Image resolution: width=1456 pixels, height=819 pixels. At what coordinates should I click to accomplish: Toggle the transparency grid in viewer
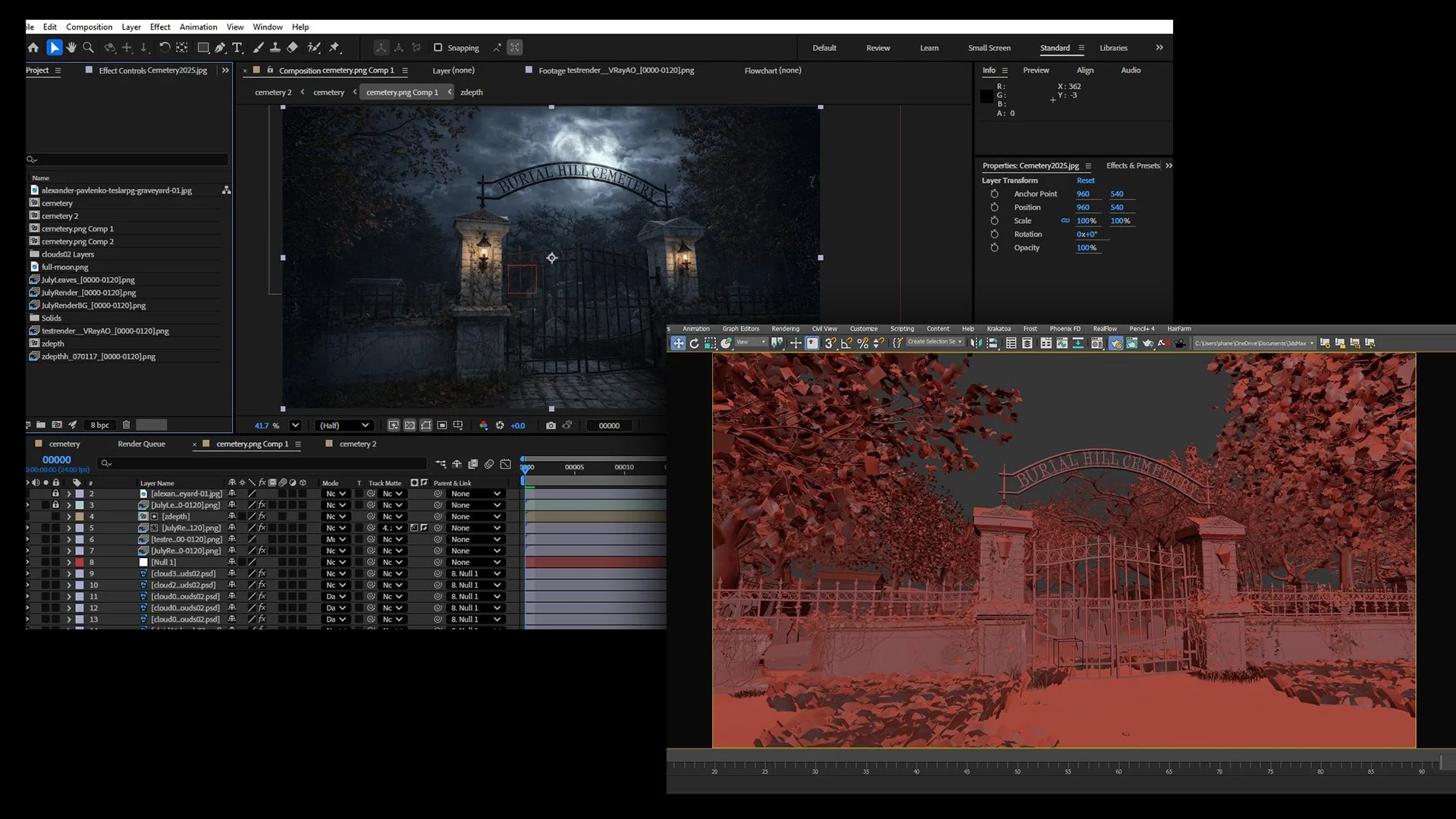[x=409, y=425]
